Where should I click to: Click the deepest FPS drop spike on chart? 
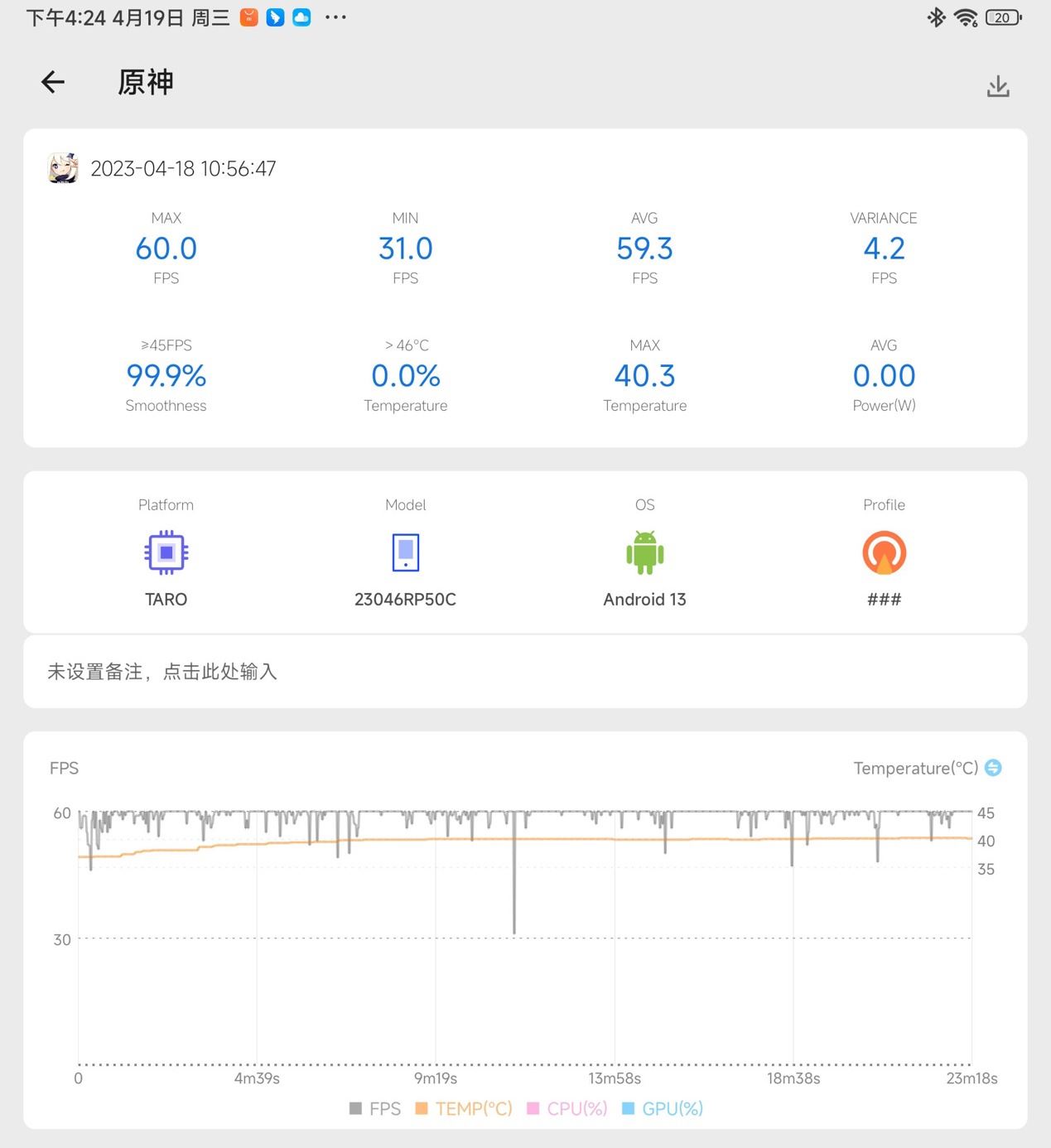tap(514, 928)
